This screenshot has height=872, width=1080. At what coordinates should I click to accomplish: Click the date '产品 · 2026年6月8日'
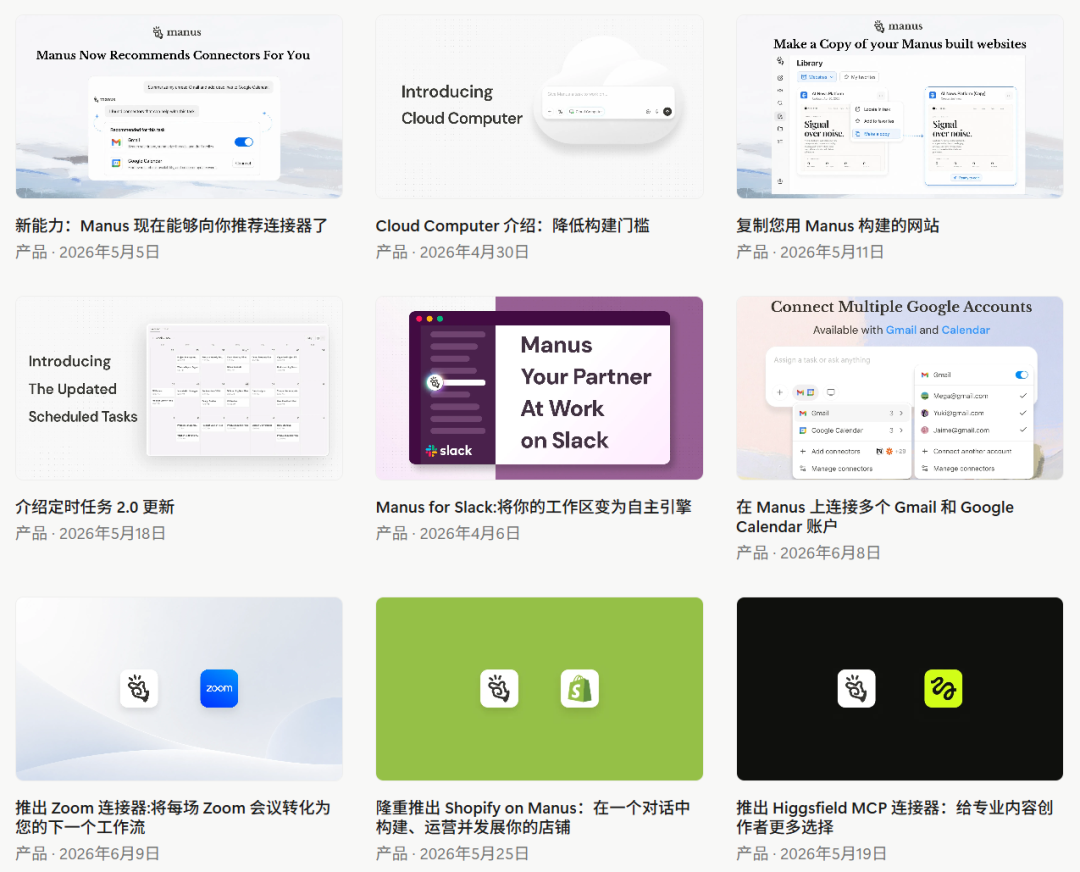(x=809, y=552)
